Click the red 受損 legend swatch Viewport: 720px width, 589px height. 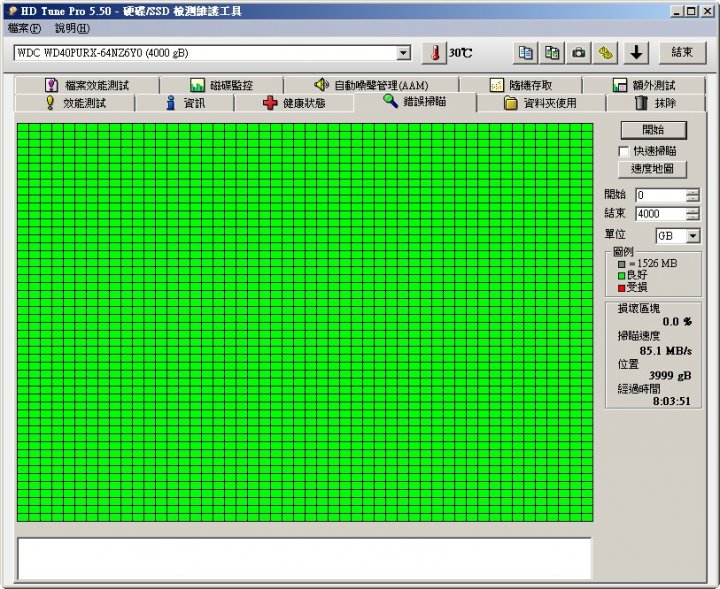(621, 288)
